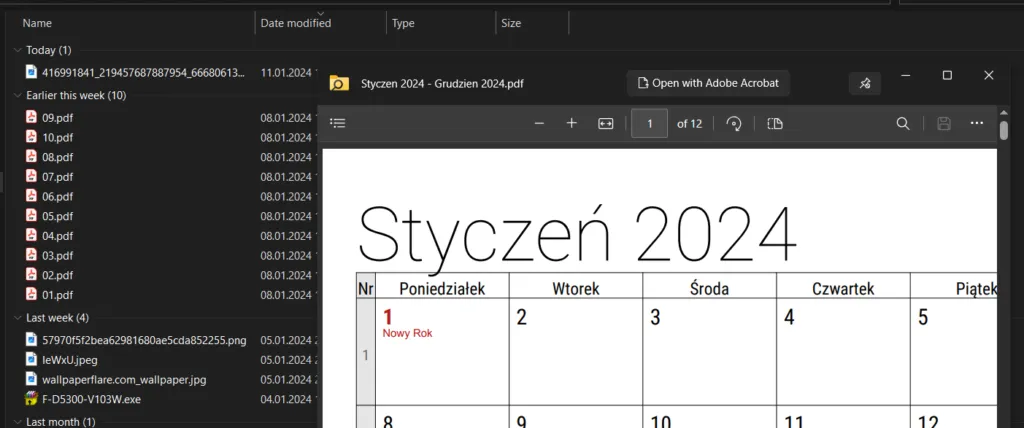Open the PDF contents sidebar list icon
This screenshot has width=1024, height=428.
tap(337, 123)
